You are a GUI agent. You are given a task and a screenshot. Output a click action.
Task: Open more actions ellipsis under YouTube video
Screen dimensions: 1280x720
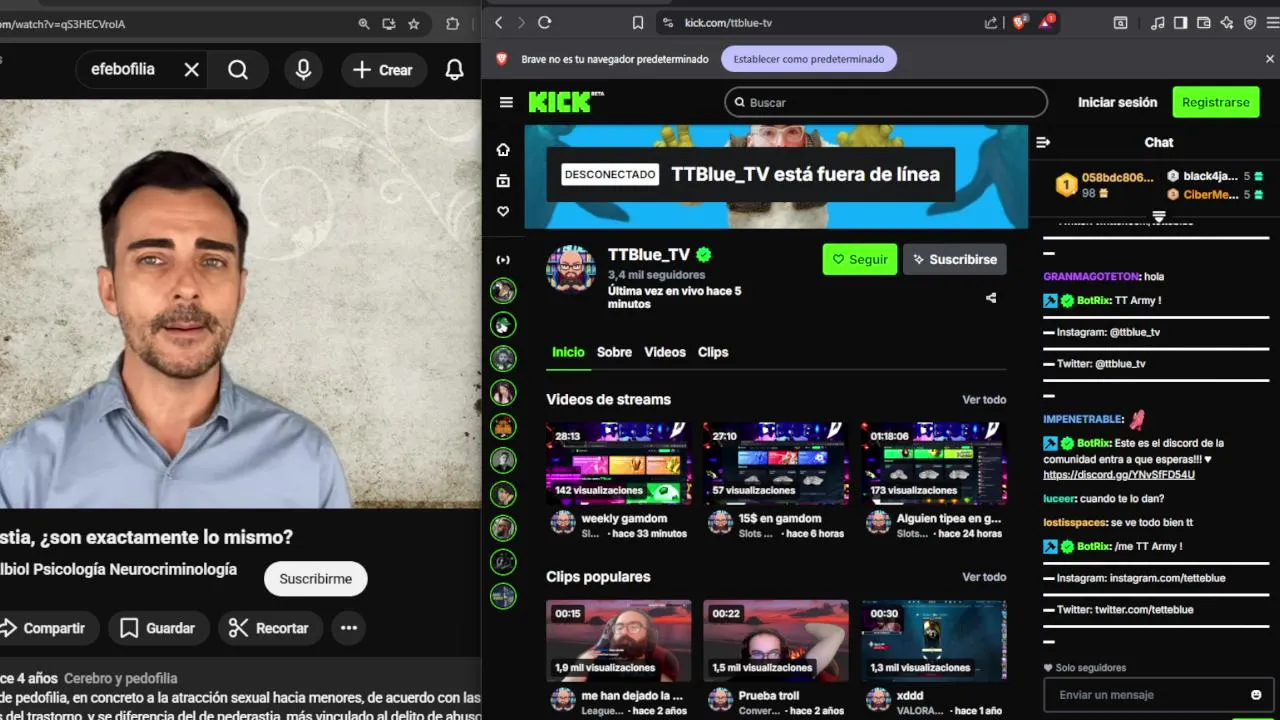[x=348, y=628]
